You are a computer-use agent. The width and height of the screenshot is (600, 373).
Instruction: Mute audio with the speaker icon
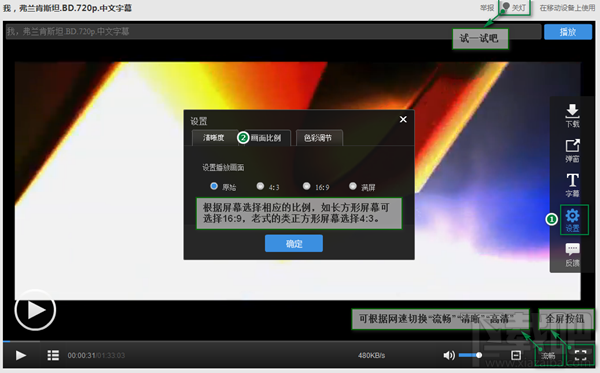tap(449, 355)
